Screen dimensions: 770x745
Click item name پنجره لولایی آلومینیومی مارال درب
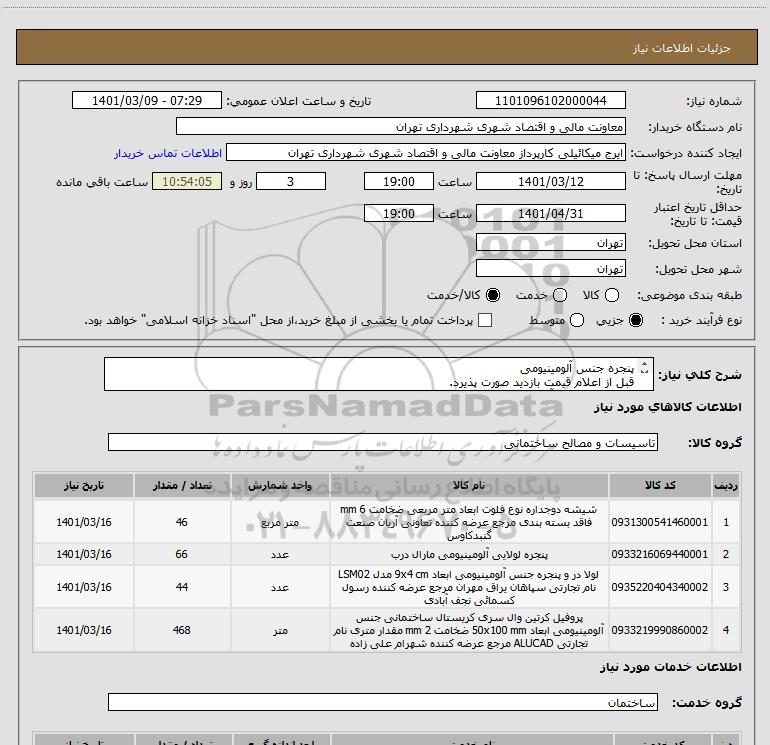click(x=469, y=554)
